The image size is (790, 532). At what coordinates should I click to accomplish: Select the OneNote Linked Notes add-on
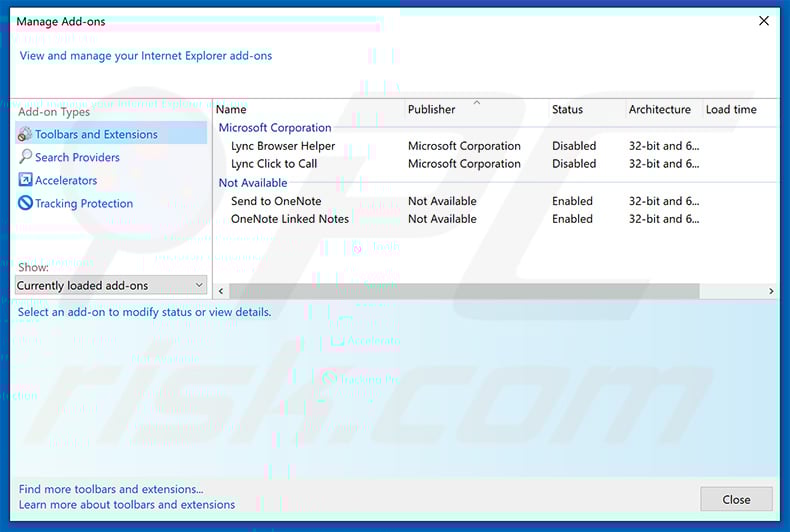pos(290,219)
